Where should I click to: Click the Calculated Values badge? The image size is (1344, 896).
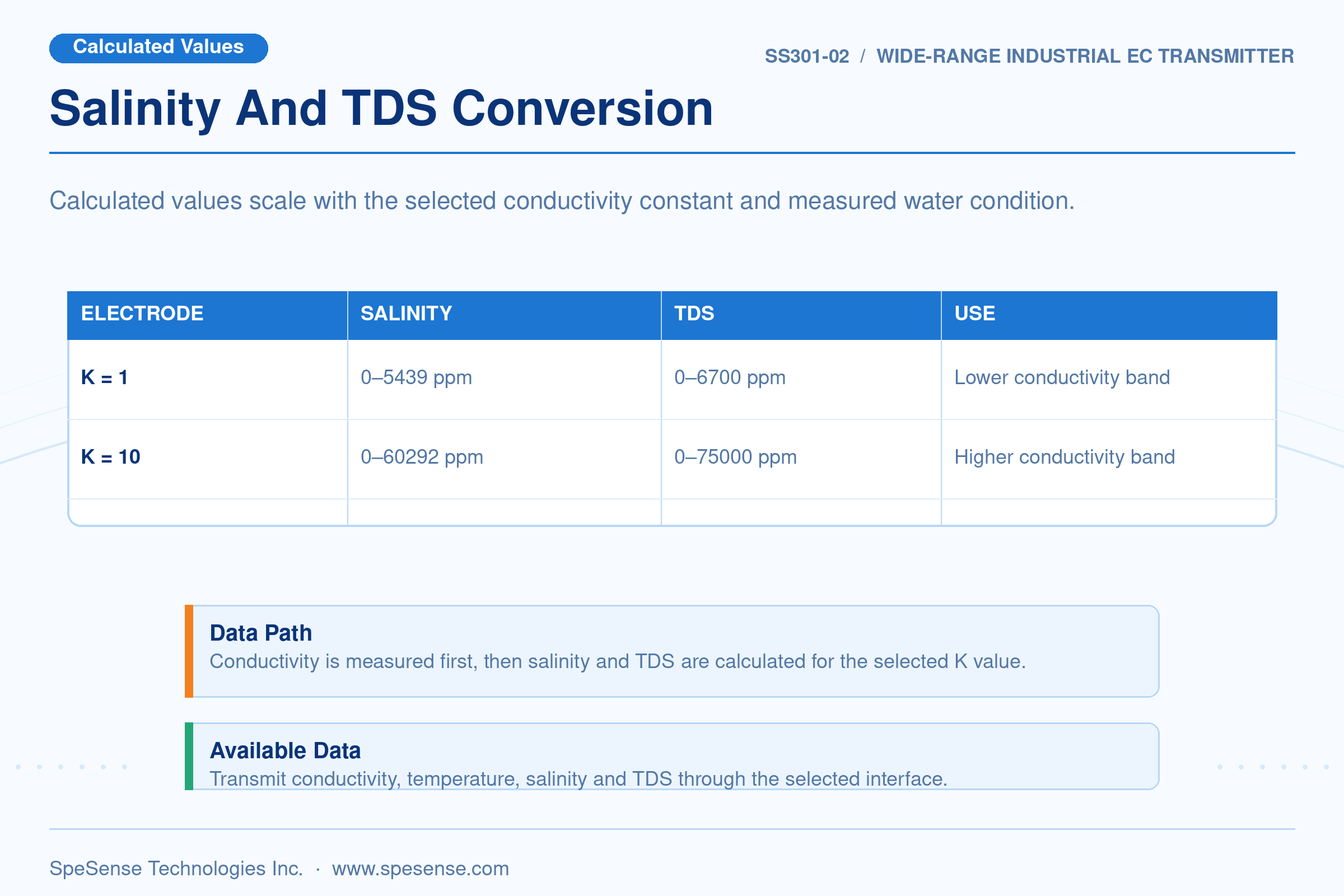158,48
